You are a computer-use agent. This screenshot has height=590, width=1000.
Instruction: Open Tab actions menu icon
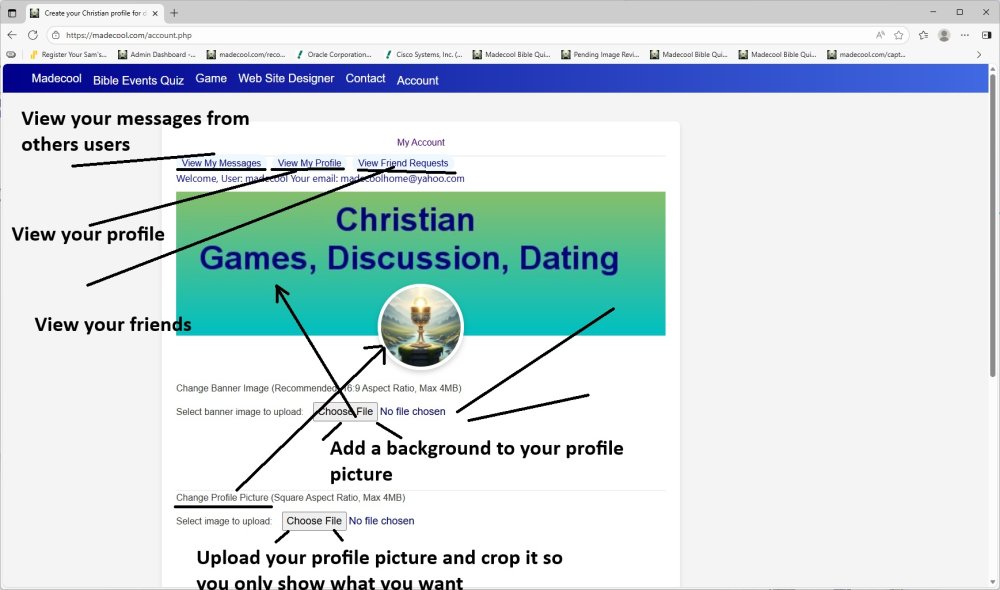click(12, 13)
